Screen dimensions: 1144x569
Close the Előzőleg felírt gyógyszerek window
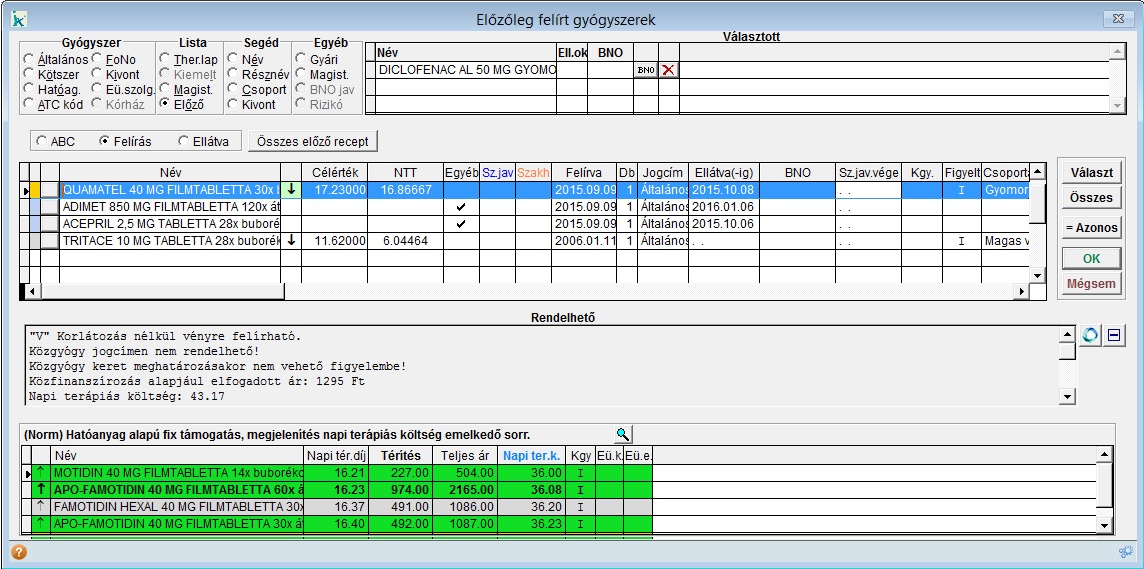1118,19
